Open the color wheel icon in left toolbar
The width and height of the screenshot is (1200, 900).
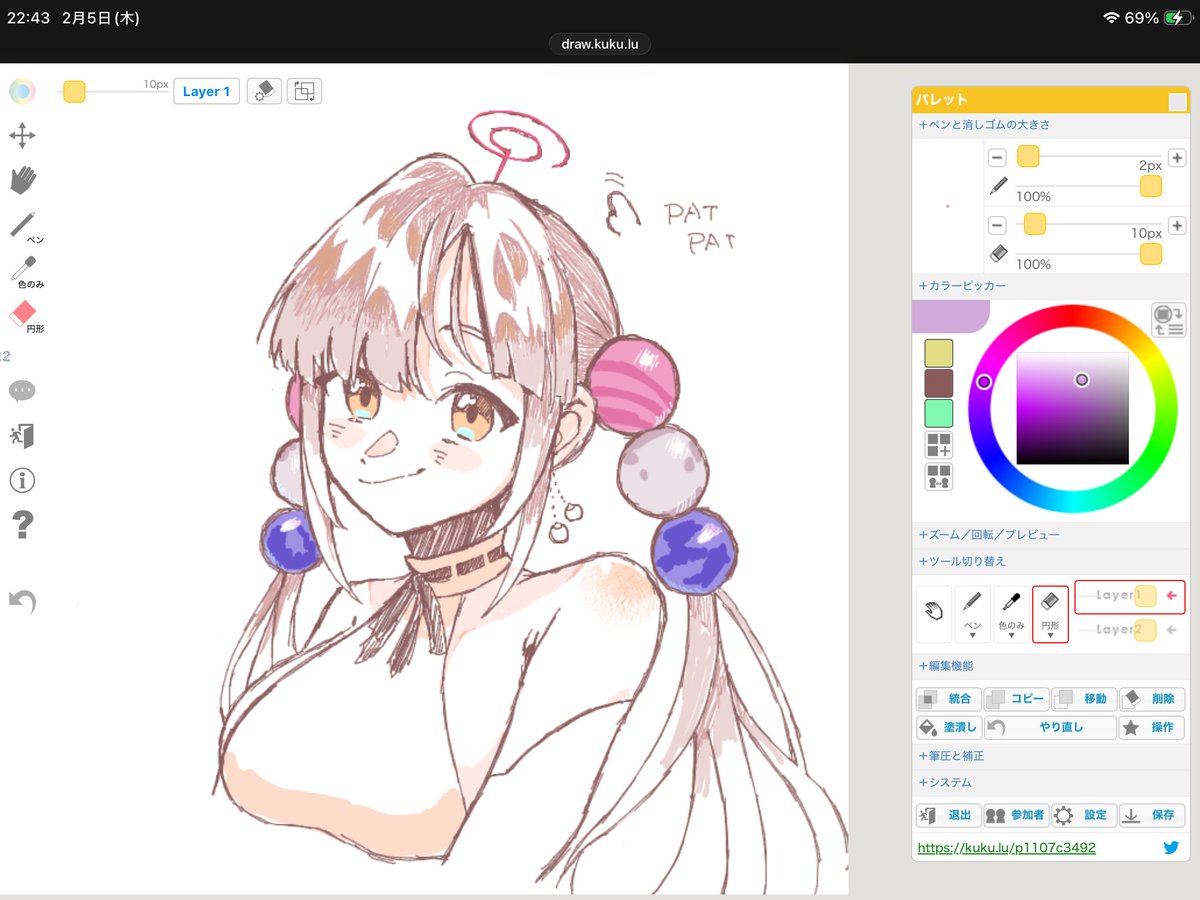[22, 92]
